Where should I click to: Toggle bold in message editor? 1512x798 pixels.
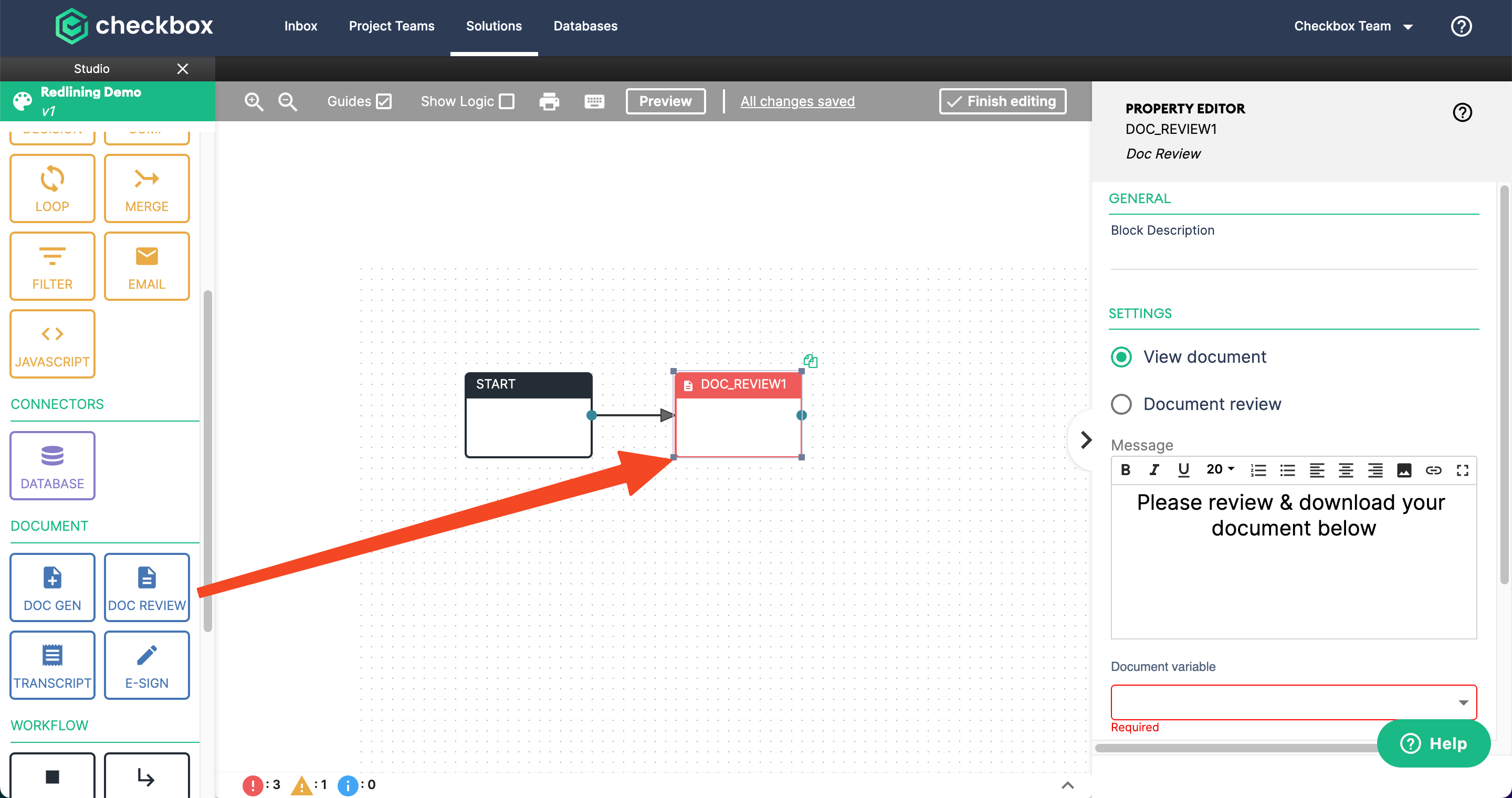pyautogui.click(x=1125, y=470)
